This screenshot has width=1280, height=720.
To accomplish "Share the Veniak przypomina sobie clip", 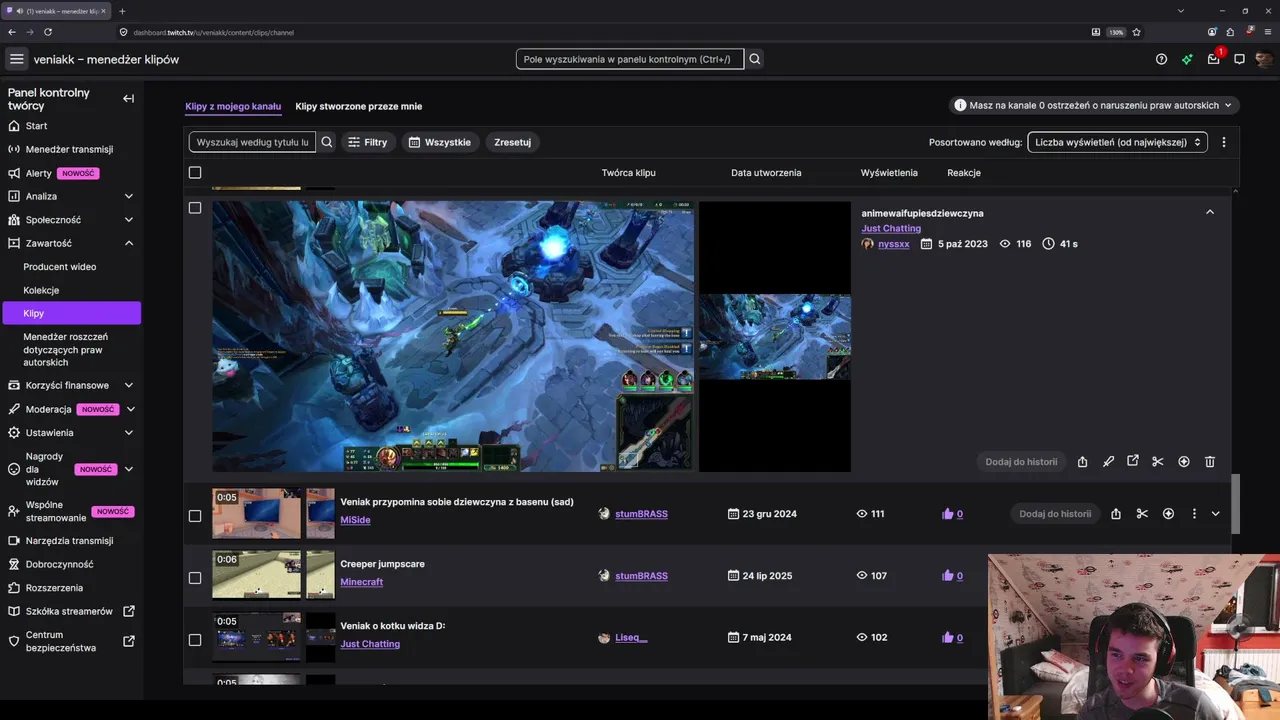I will [1116, 514].
